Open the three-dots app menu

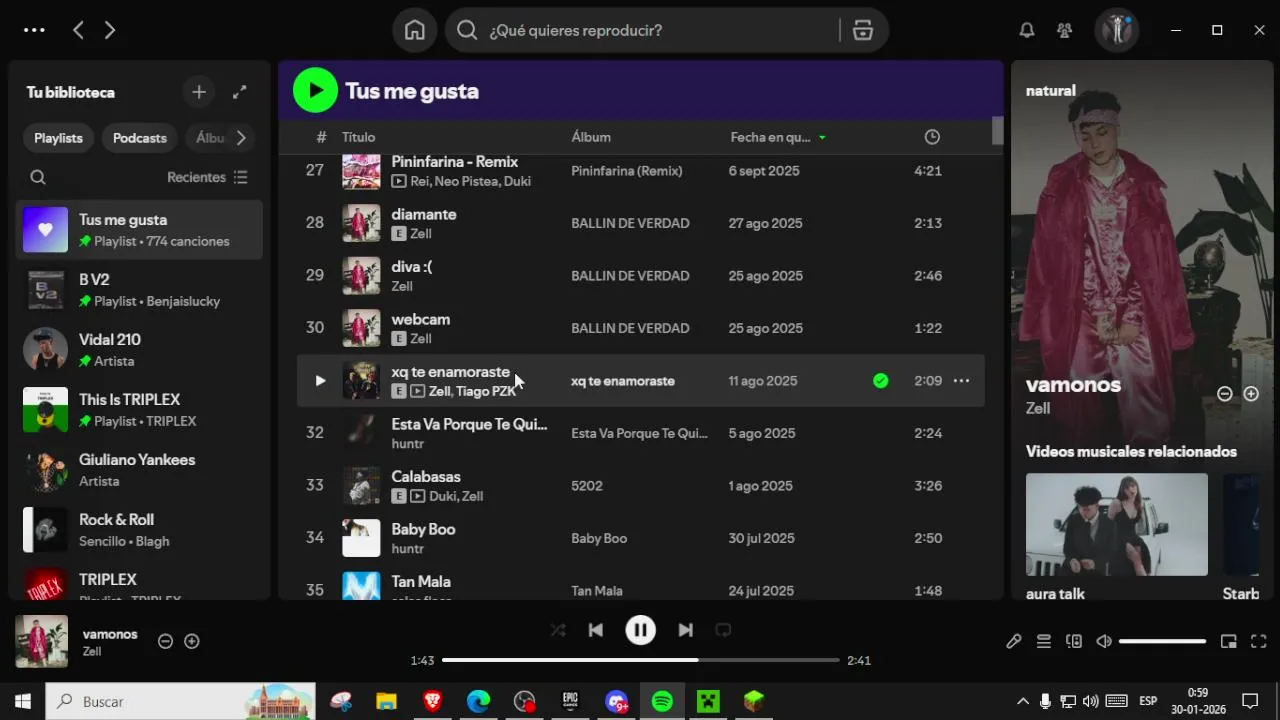click(34, 30)
